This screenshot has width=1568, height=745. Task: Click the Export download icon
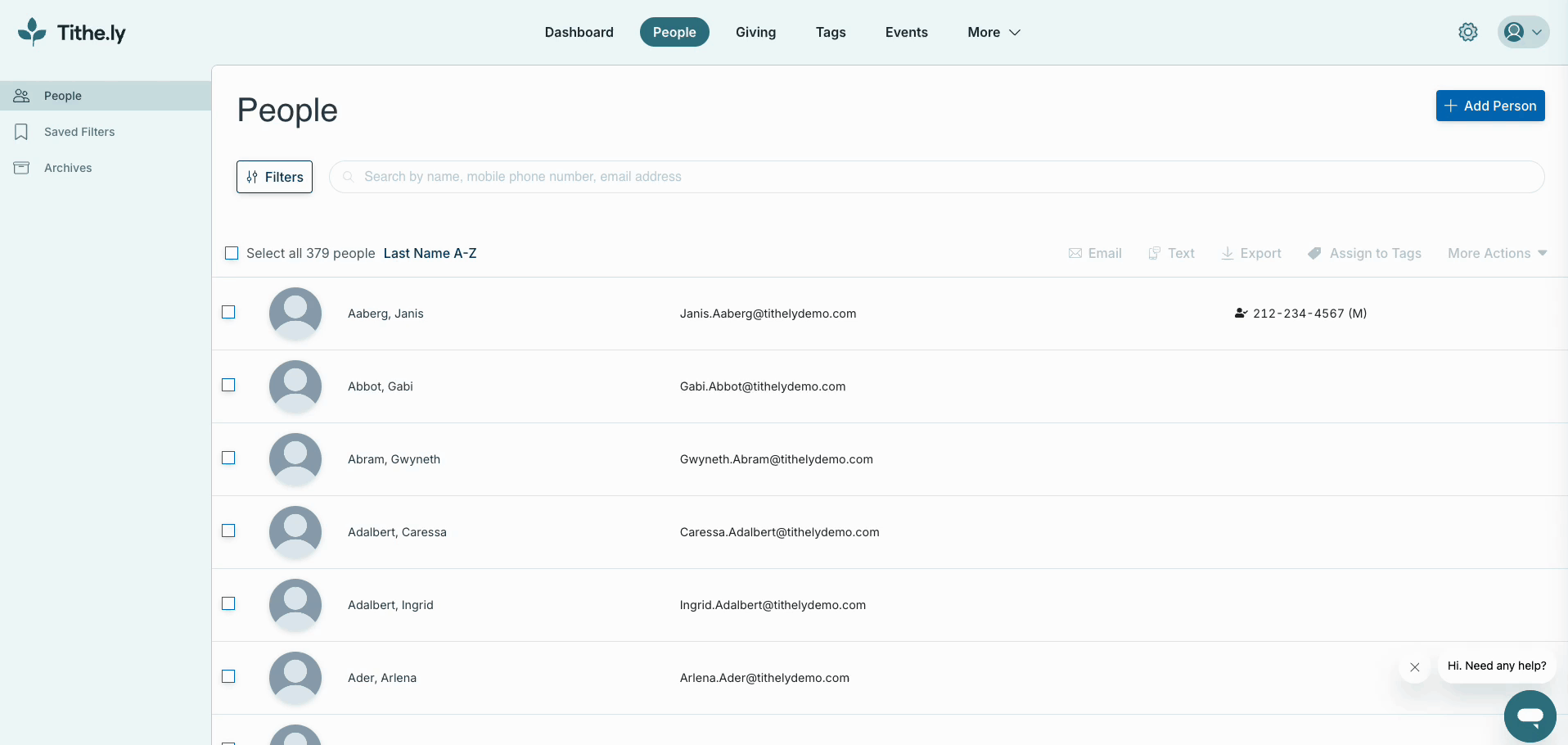click(1228, 254)
